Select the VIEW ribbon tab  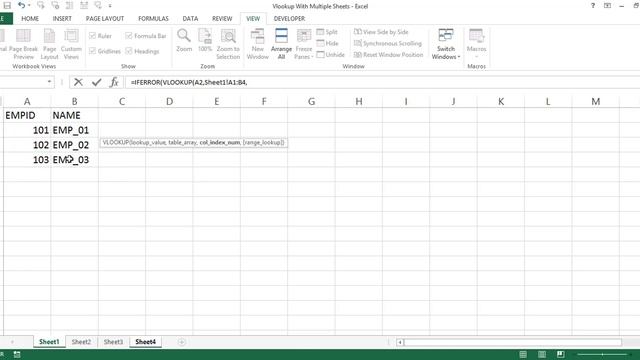253,19
